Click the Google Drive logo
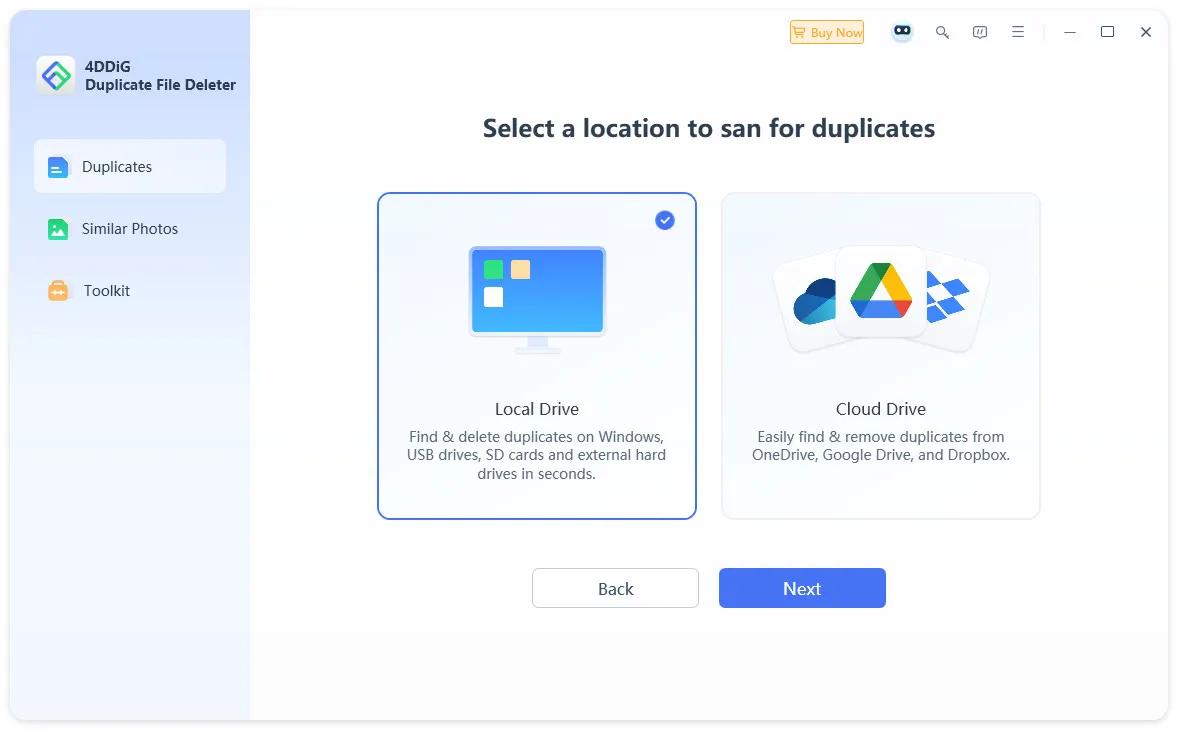 [x=880, y=290]
